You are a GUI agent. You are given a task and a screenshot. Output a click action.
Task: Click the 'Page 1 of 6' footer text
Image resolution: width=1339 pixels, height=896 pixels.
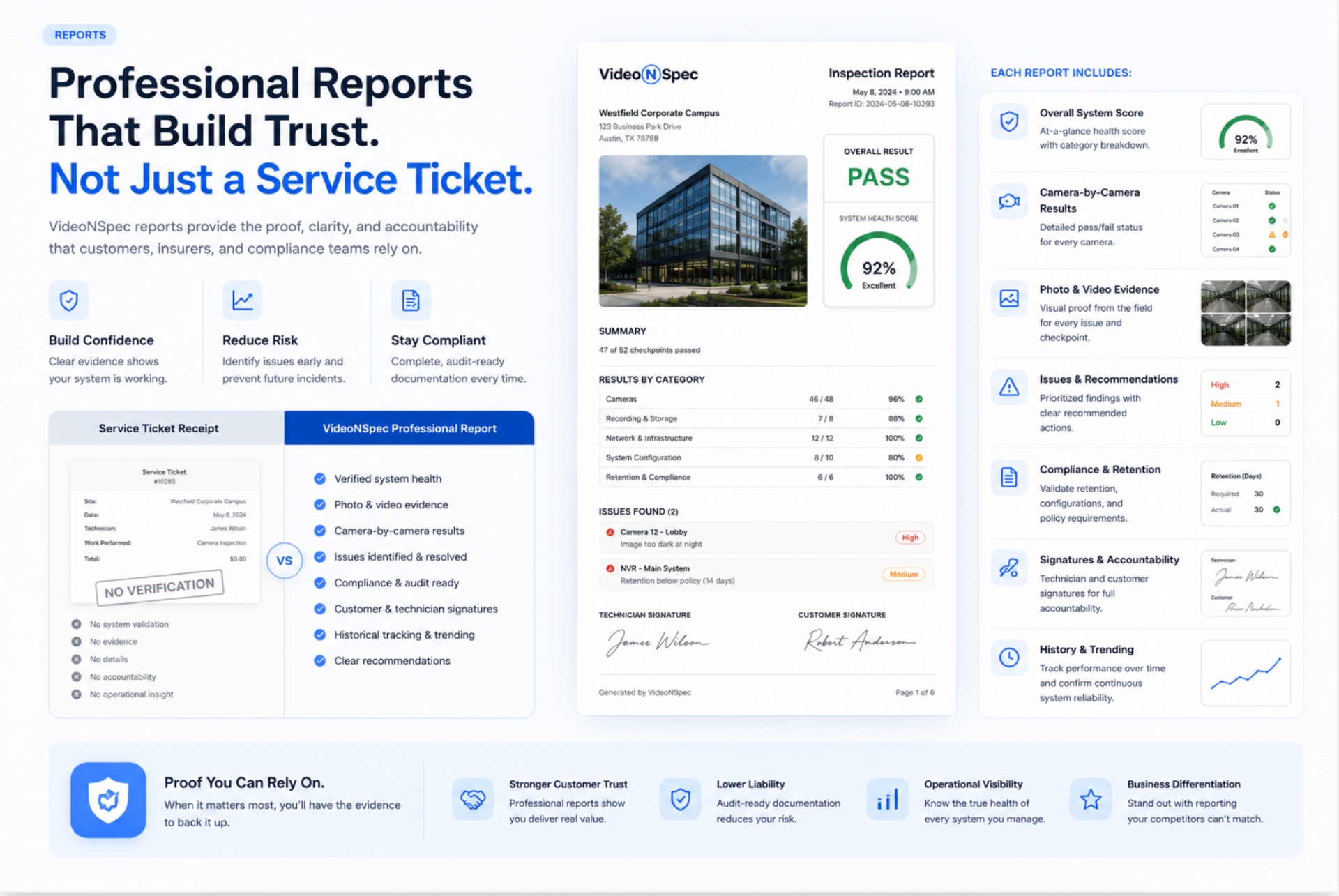point(915,692)
